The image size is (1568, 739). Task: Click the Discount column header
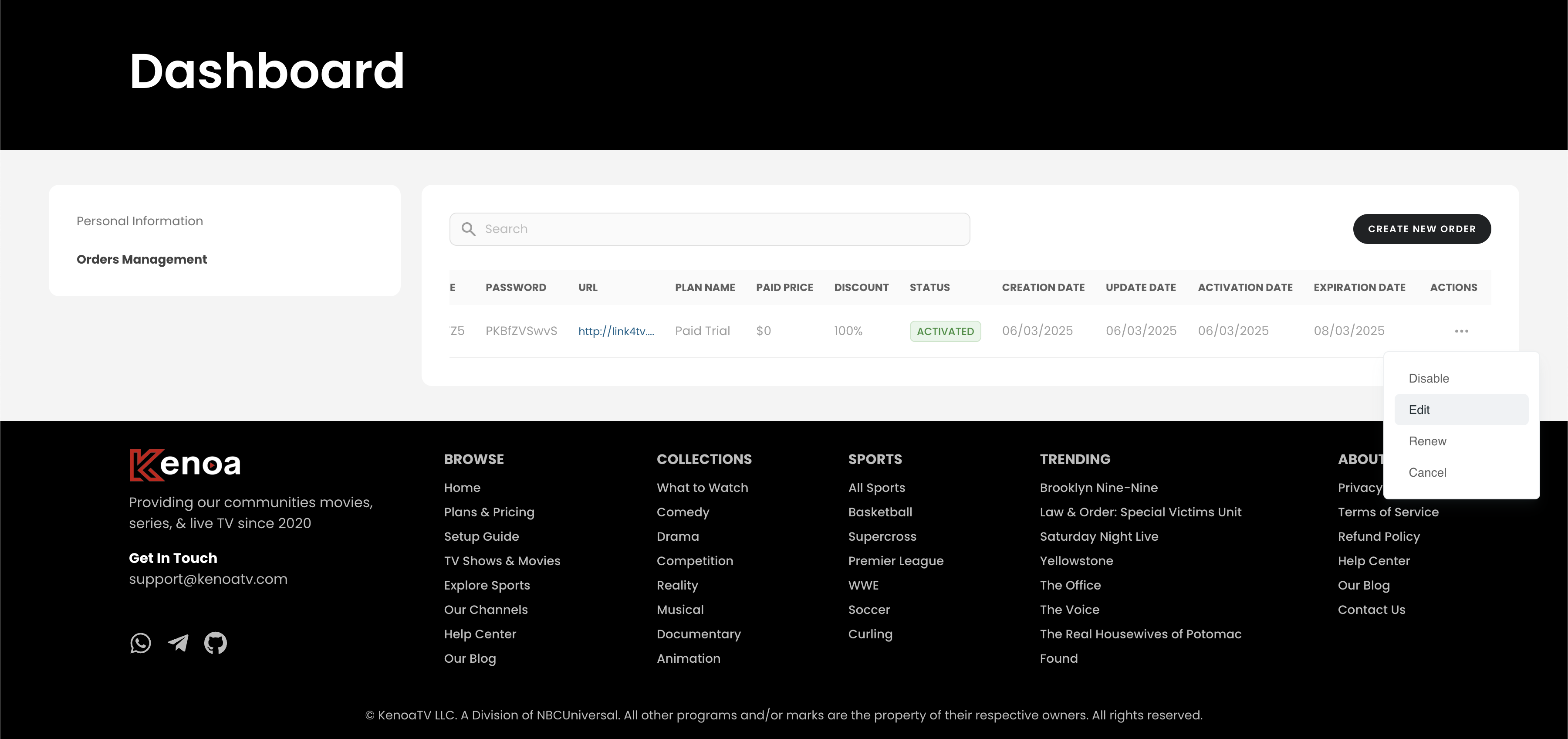point(861,287)
